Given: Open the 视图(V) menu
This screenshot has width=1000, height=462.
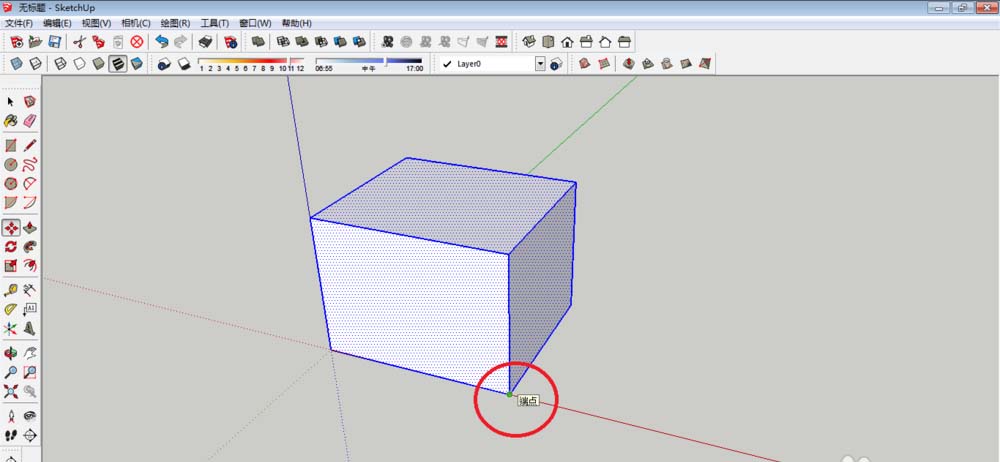Looking at the screenshot, I should [96, 23].
